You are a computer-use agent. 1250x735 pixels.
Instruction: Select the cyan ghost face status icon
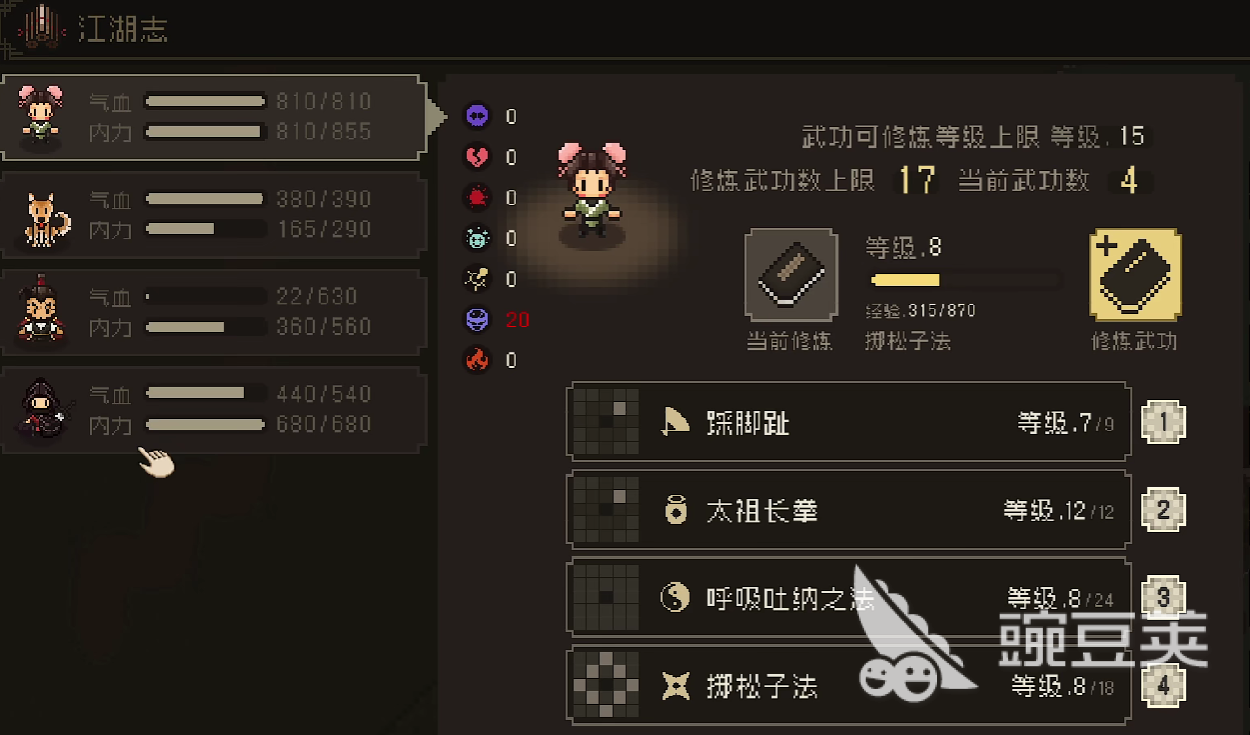pos(477,238)
